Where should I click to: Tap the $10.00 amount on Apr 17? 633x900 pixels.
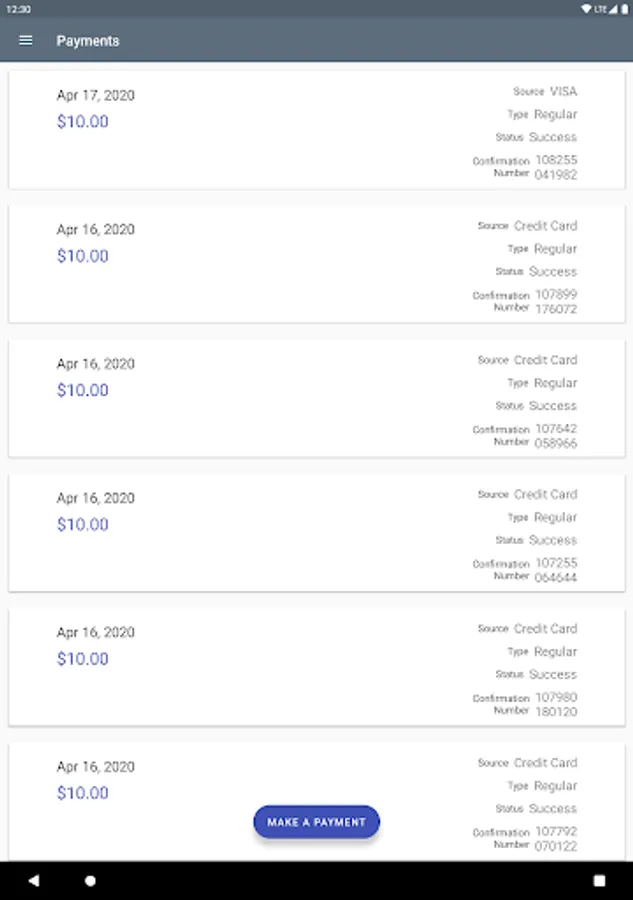[83, 122]
